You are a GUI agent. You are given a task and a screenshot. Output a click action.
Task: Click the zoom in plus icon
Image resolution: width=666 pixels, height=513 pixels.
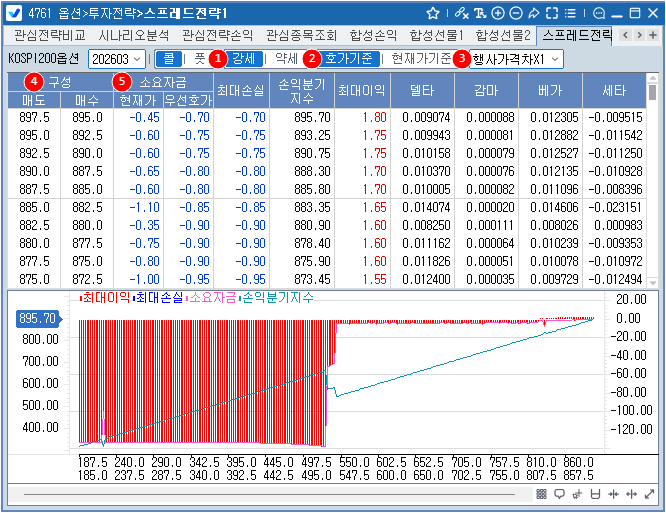pyautogui.click(x=499, y=13)
